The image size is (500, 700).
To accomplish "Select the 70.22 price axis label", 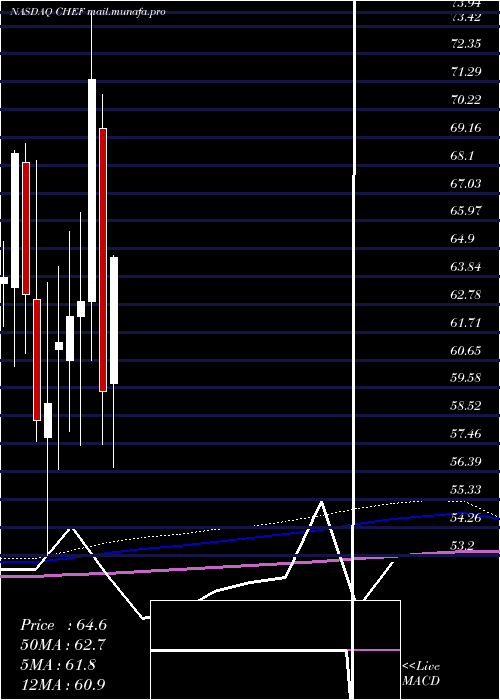I will coord(466,100).
